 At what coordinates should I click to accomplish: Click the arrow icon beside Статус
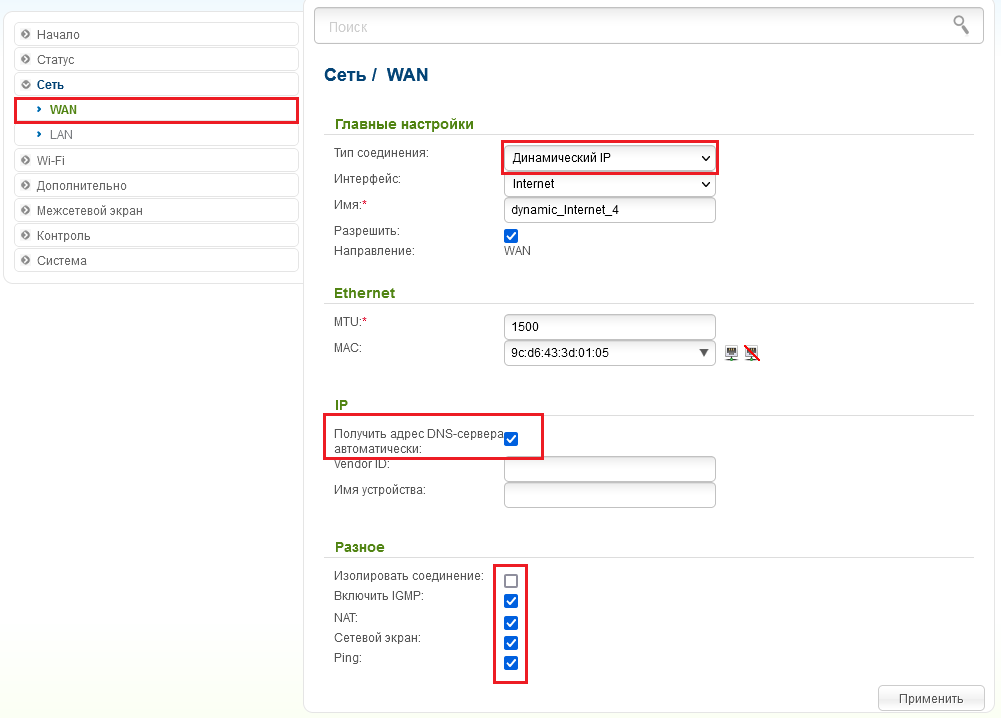[x=26, y=60]
